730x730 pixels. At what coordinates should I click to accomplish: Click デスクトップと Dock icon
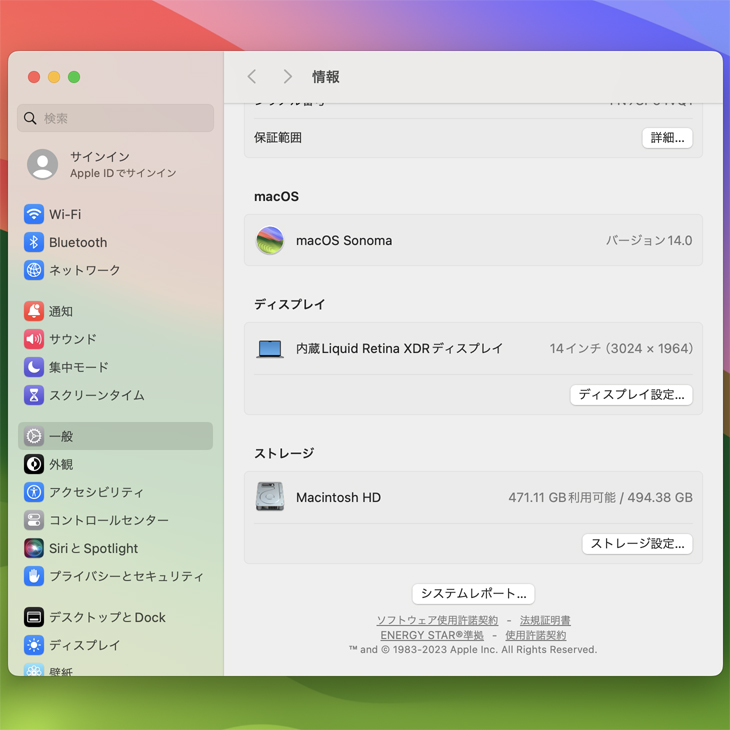[34, 617]
